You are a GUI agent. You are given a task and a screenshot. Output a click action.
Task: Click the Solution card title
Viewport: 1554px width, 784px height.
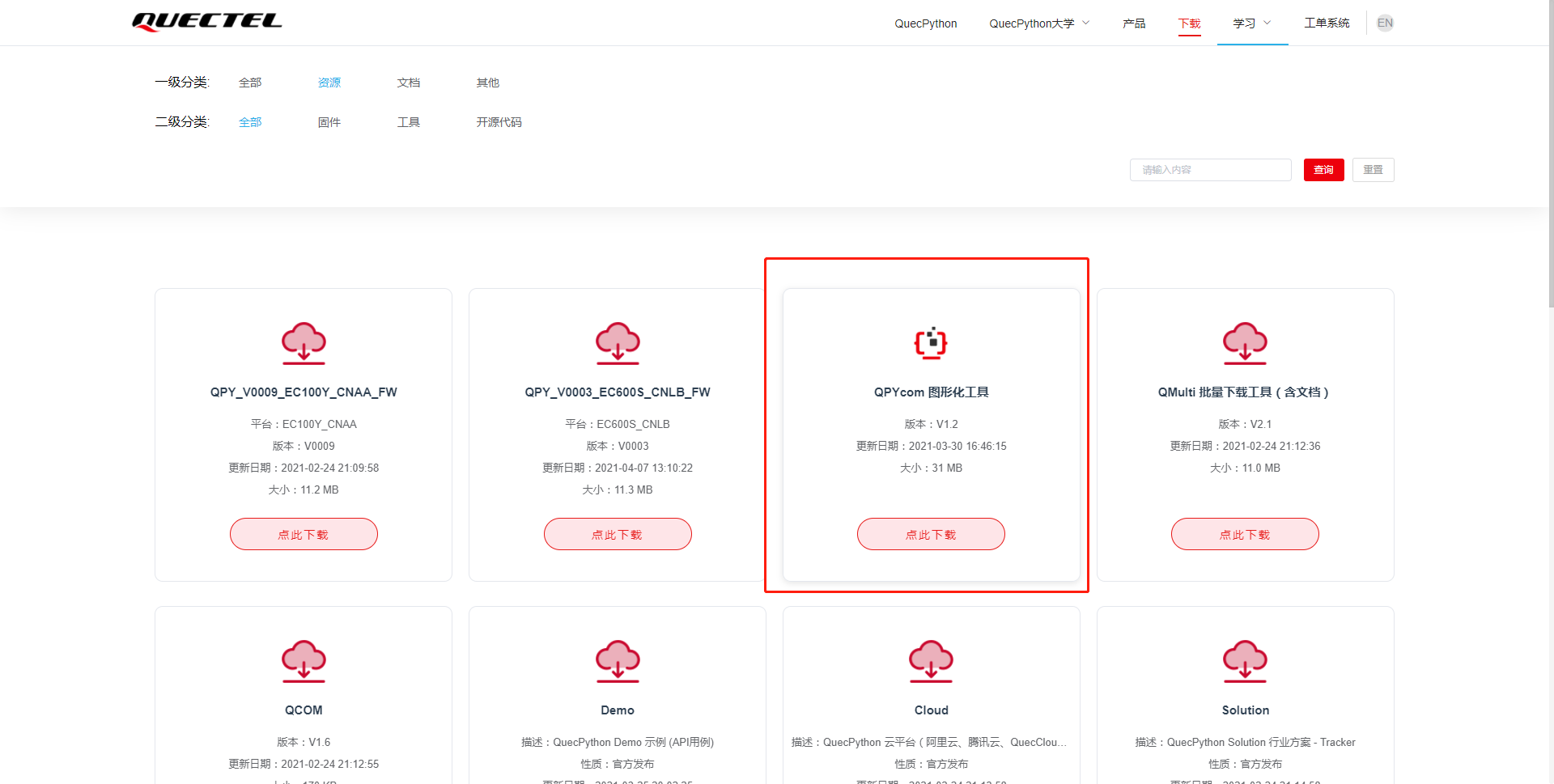(x=1245, y=710)
